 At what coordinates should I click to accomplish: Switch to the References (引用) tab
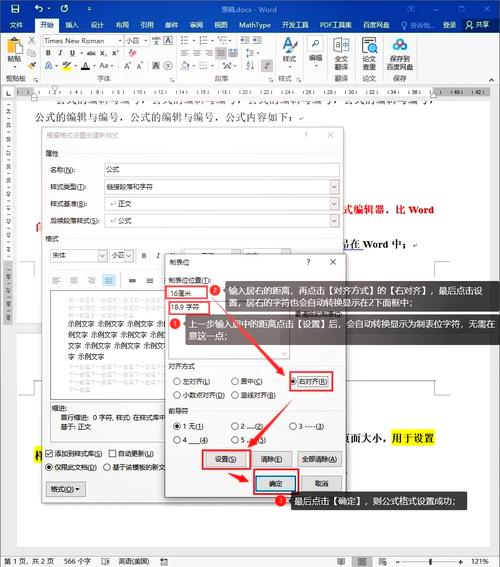click(146, 25)
